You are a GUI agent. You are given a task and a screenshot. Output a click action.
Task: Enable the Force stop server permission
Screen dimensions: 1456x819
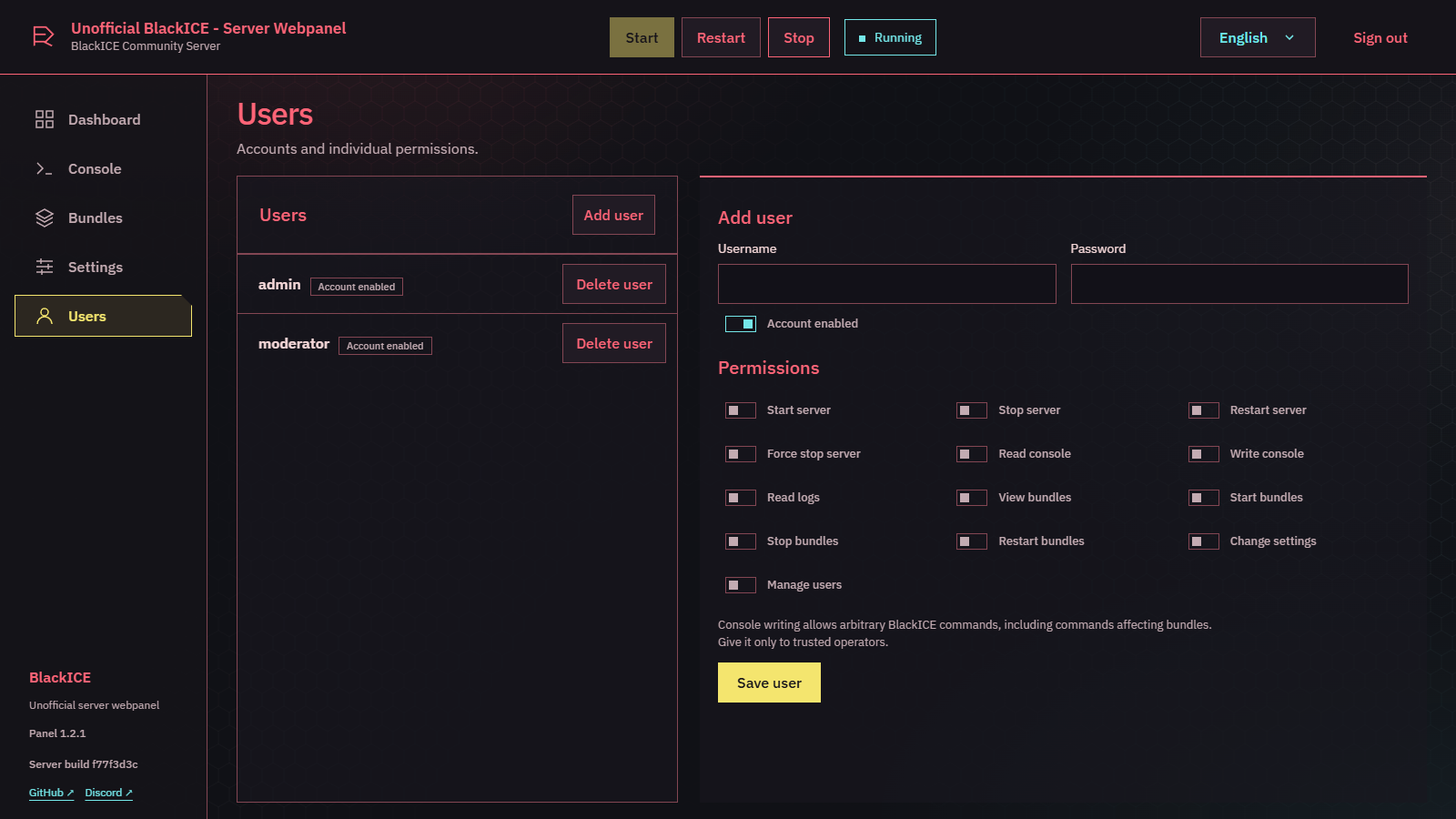point(741,454)
